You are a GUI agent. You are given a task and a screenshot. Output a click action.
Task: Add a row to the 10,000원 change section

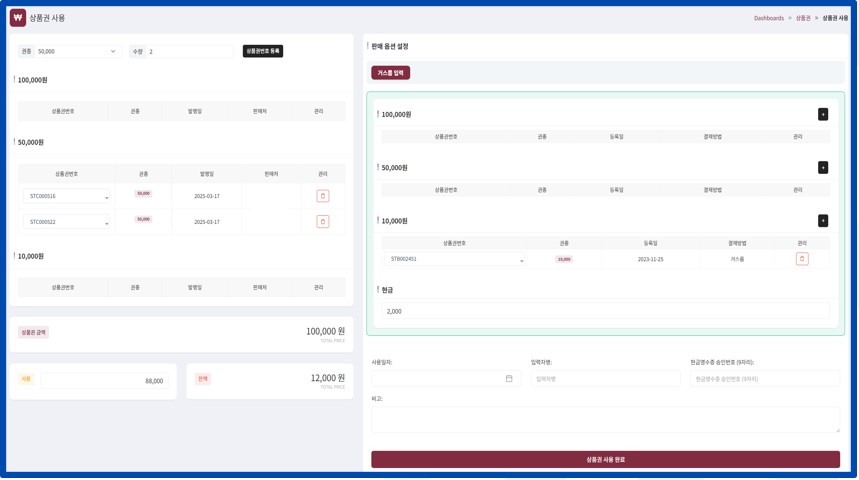pyautogui.click(x=823, y=221)
